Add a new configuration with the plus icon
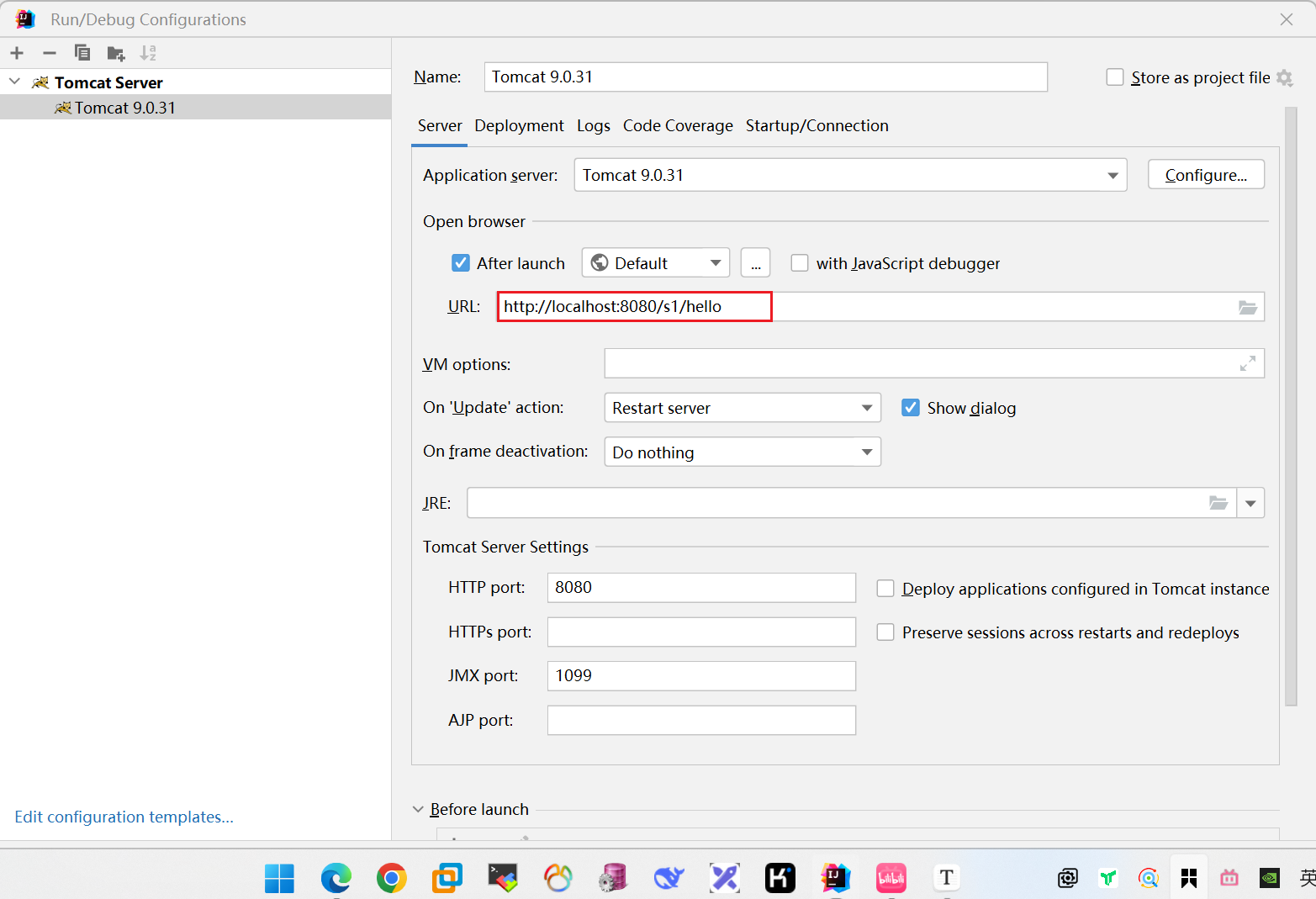This screenshot has height=899, width=1316. click(x=17, y=53)
